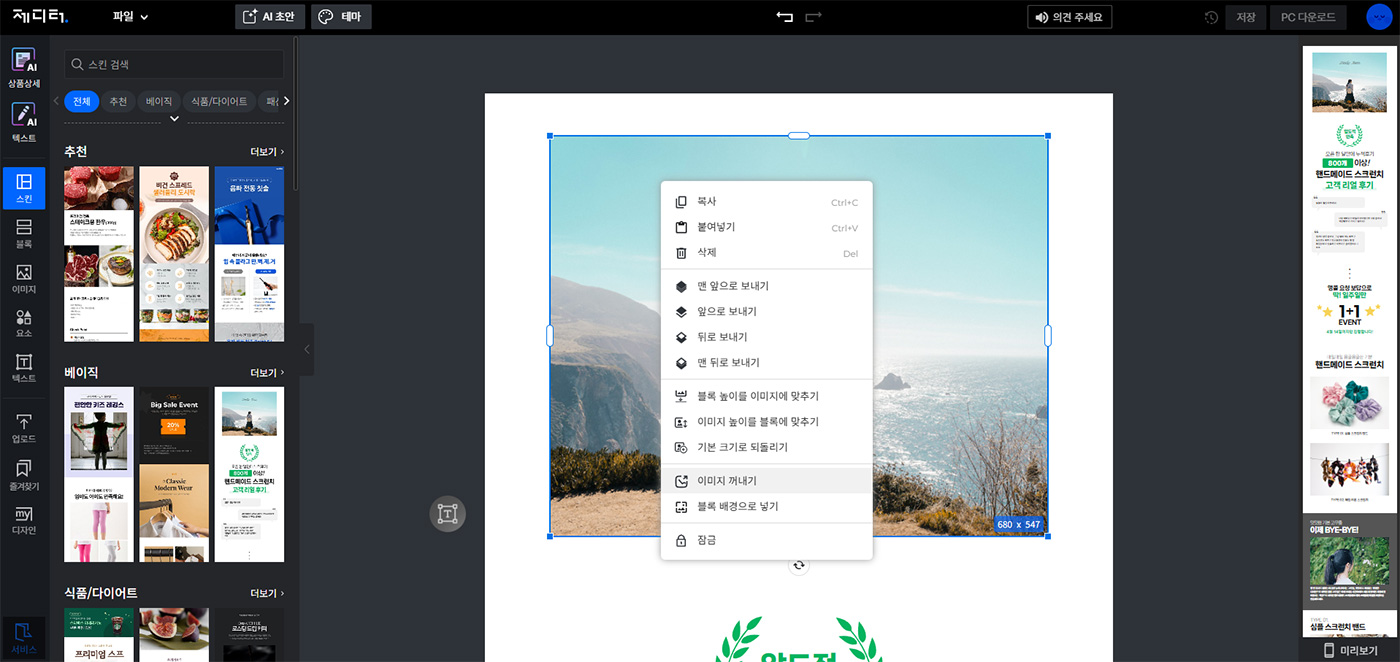Collapse the left skin panel
This screenshot has width=1400, height=662.
[307, 349]
